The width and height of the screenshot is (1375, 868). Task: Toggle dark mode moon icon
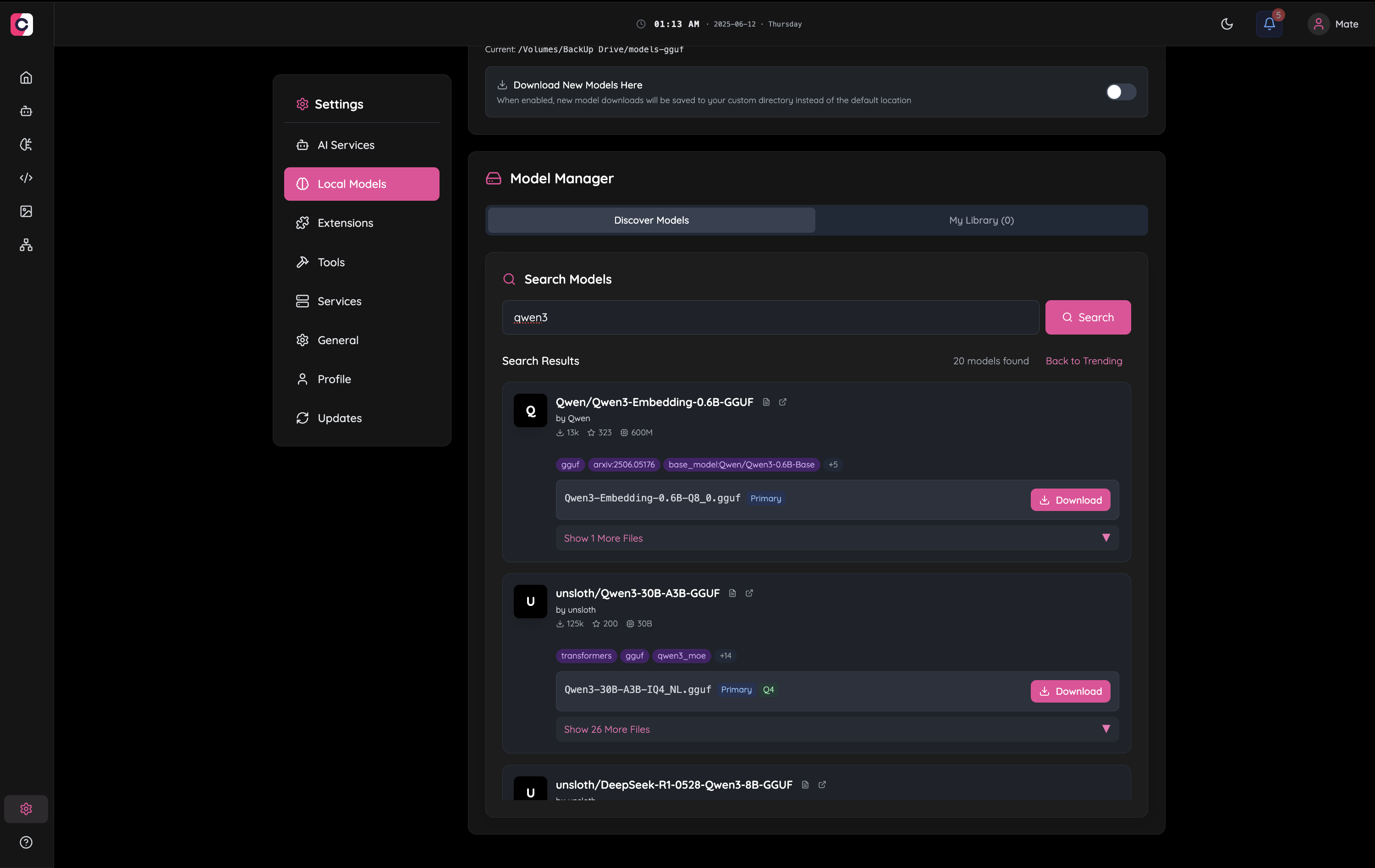pos(1226,24)
